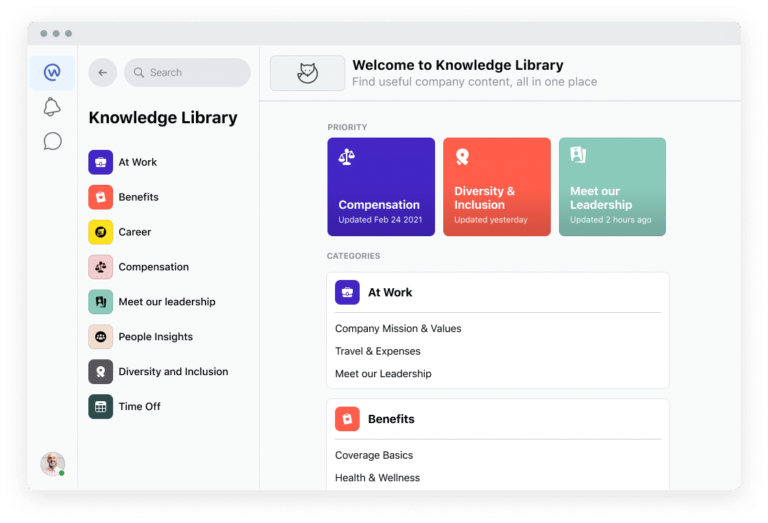The image size is (768, 523).
Task: Open the Travel & Expenses link
Action: pyautogui.click(x=378, y=351)
